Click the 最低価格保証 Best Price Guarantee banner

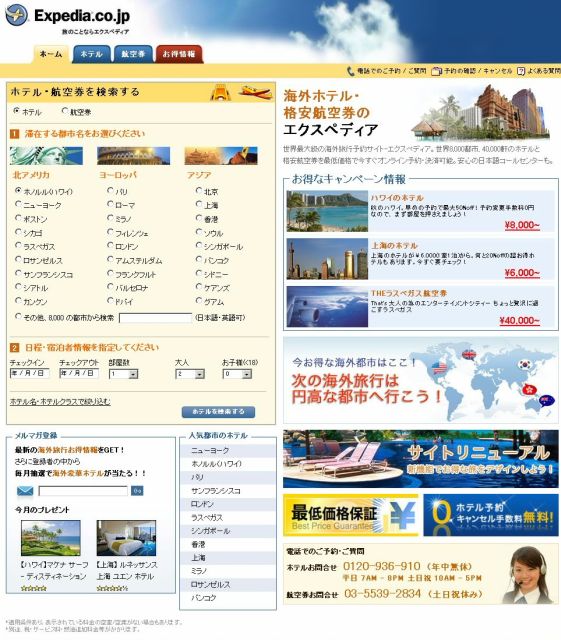351,515
